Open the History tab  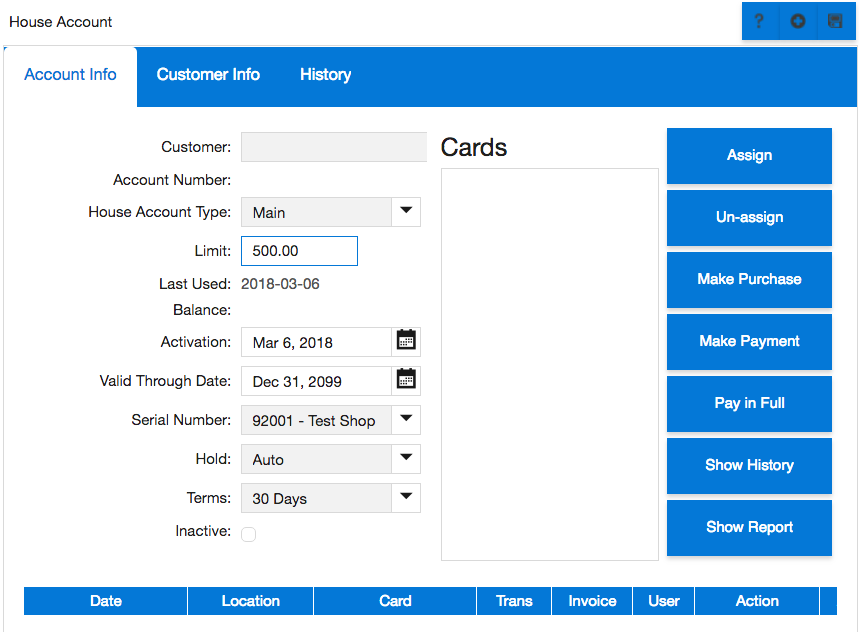(x=325, y=75)
